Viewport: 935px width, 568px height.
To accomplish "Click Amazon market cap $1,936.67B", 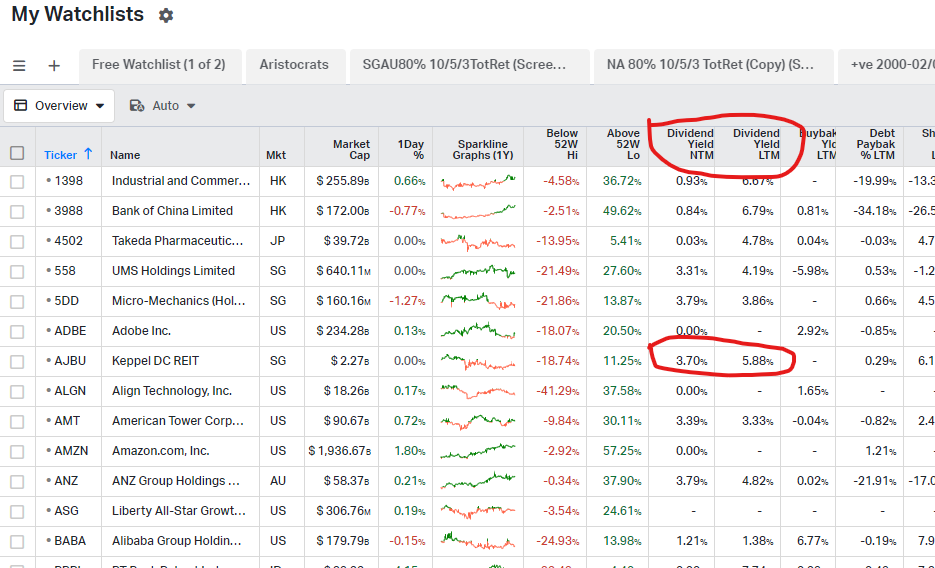I will 339,451.
